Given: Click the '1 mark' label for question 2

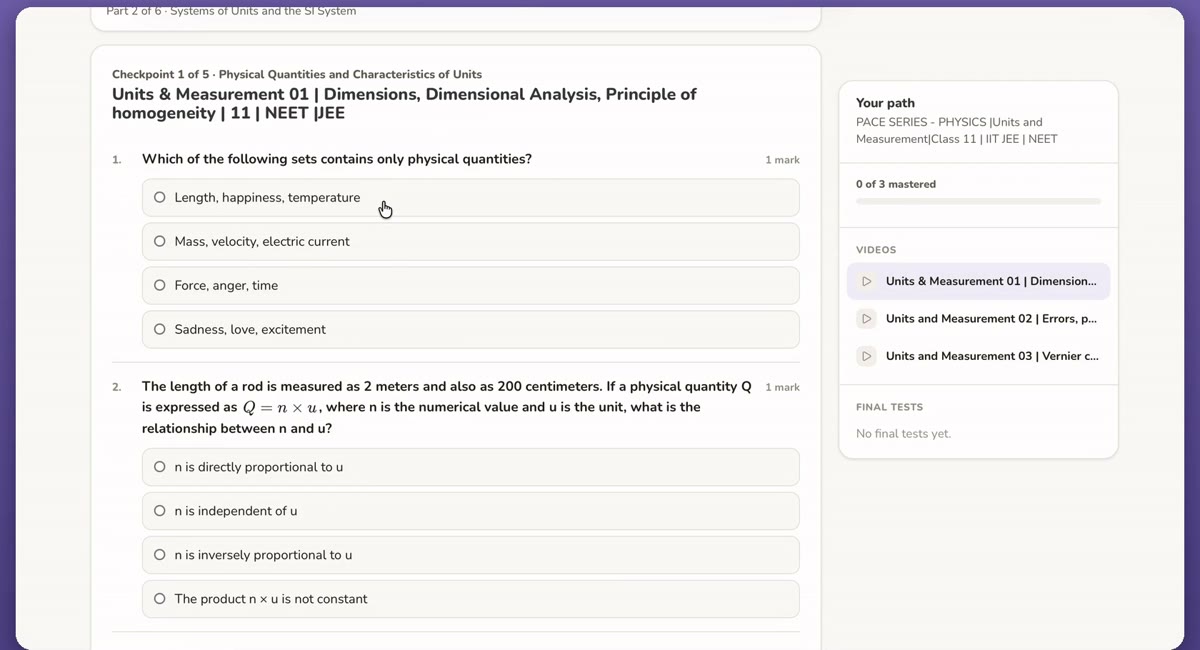Looking at the screenshot, I should click(782, 387).
